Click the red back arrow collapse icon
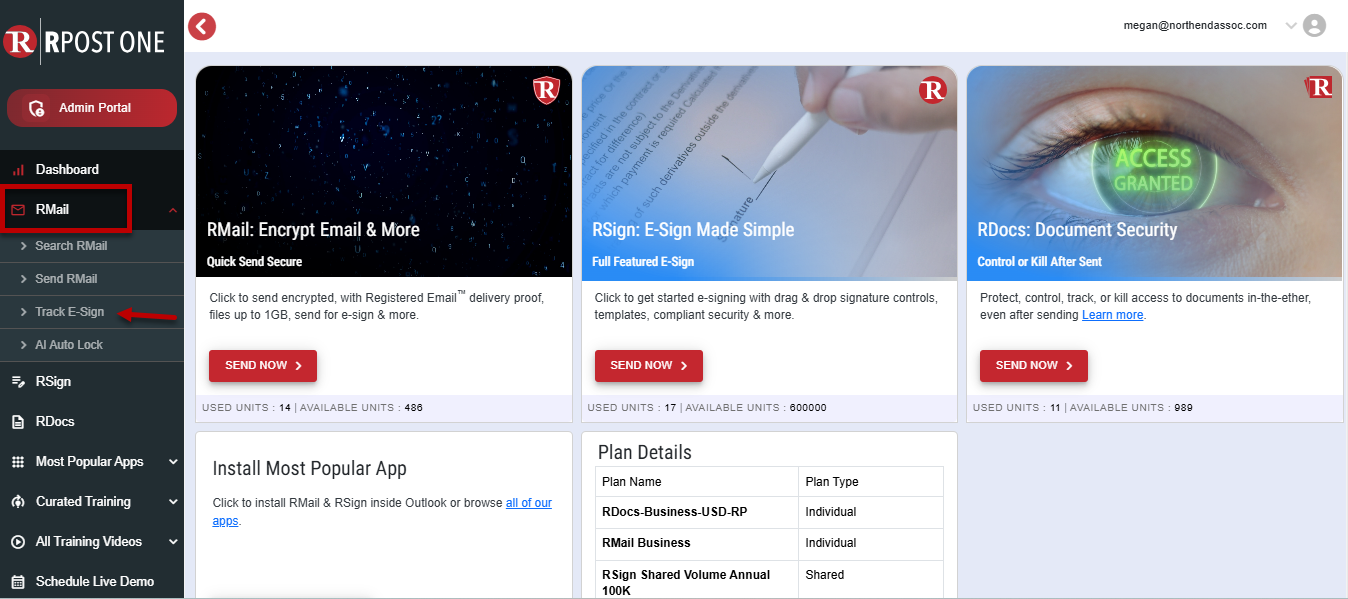 pos(202,26)
